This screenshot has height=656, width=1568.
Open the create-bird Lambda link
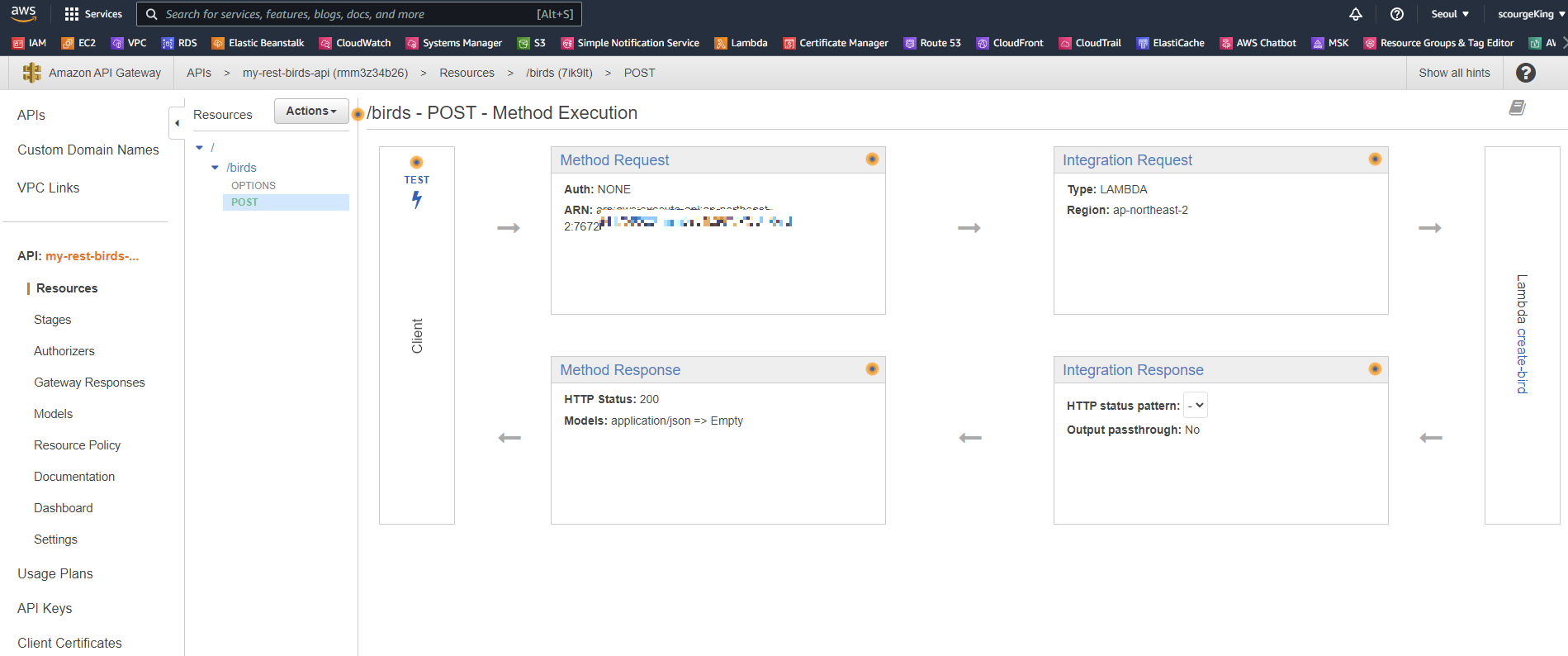tap(1522, 360)
